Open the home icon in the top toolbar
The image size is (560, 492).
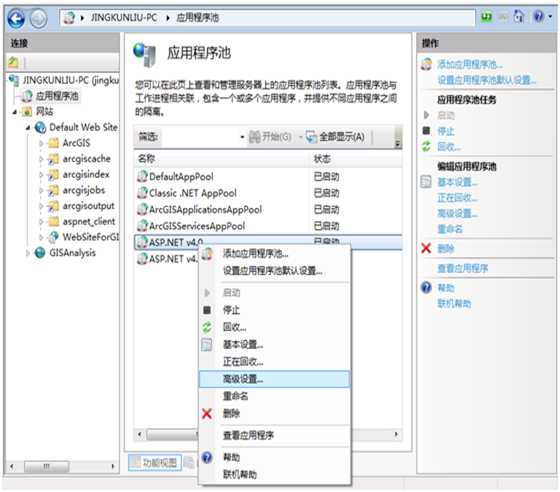[519, 16]
